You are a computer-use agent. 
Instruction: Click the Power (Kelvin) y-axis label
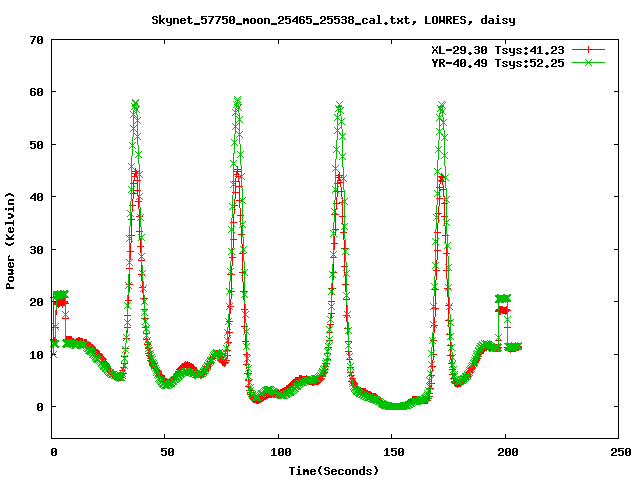click(10, 241)
